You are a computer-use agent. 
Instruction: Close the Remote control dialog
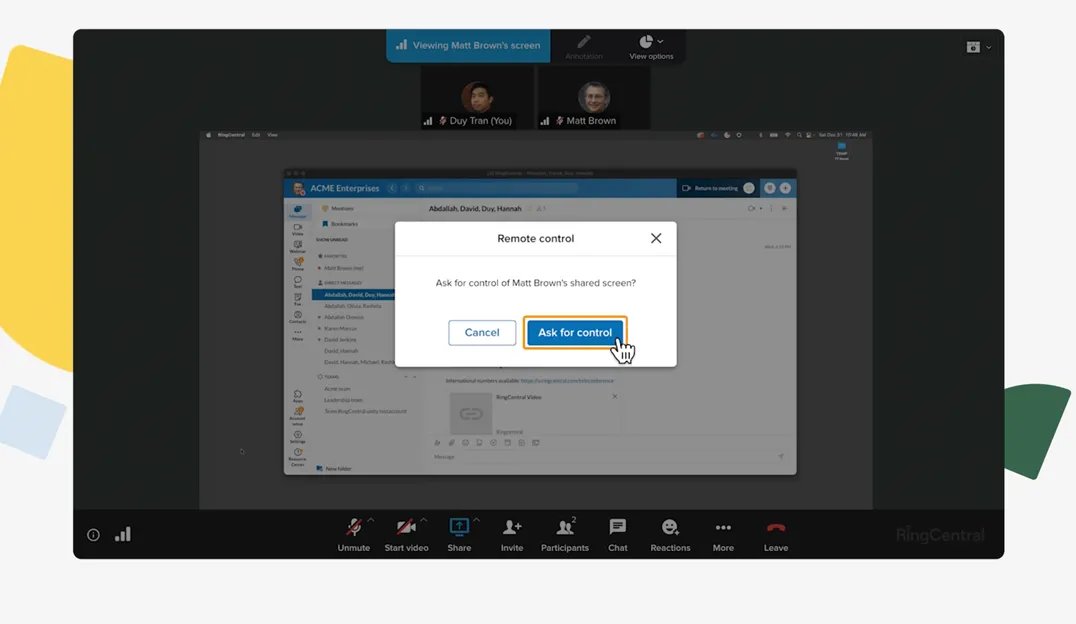(656, 238)
